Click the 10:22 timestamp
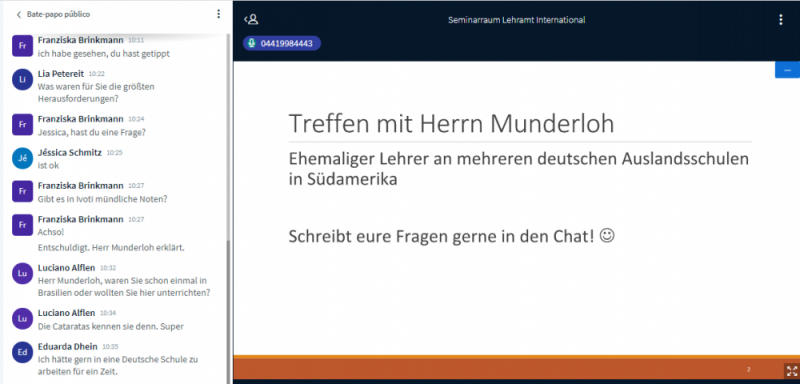This screenshot has width=800, height=384. tap(97, 74)
